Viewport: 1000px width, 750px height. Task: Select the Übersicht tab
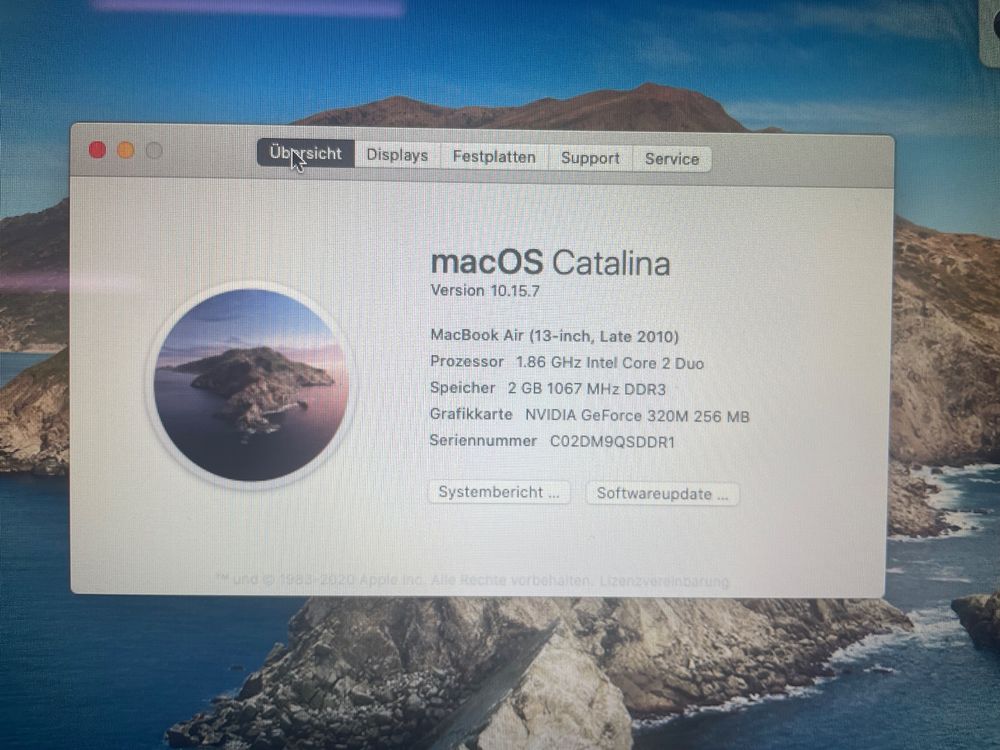tap(307, 152)
